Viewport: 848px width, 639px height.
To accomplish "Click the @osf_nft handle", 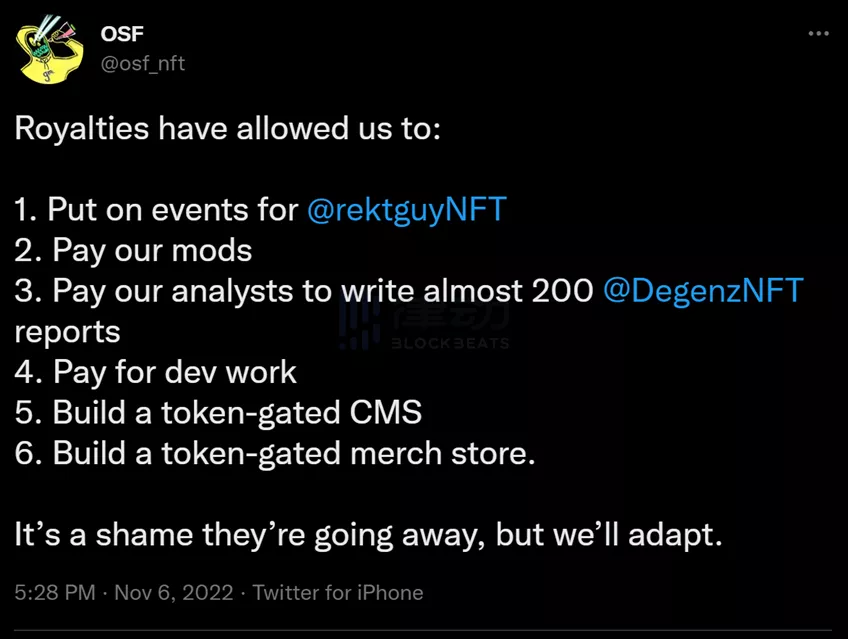I will (142, 63).
